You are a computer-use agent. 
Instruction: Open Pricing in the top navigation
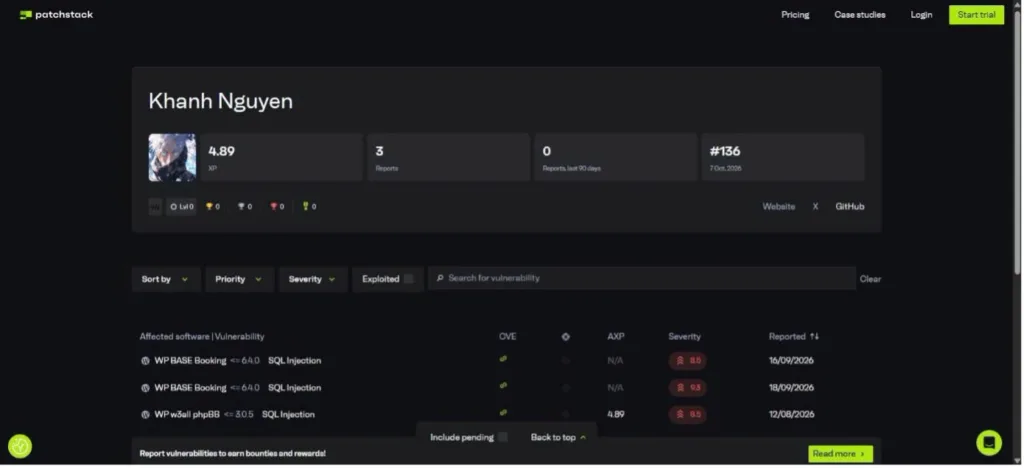(x=795, y=15)
